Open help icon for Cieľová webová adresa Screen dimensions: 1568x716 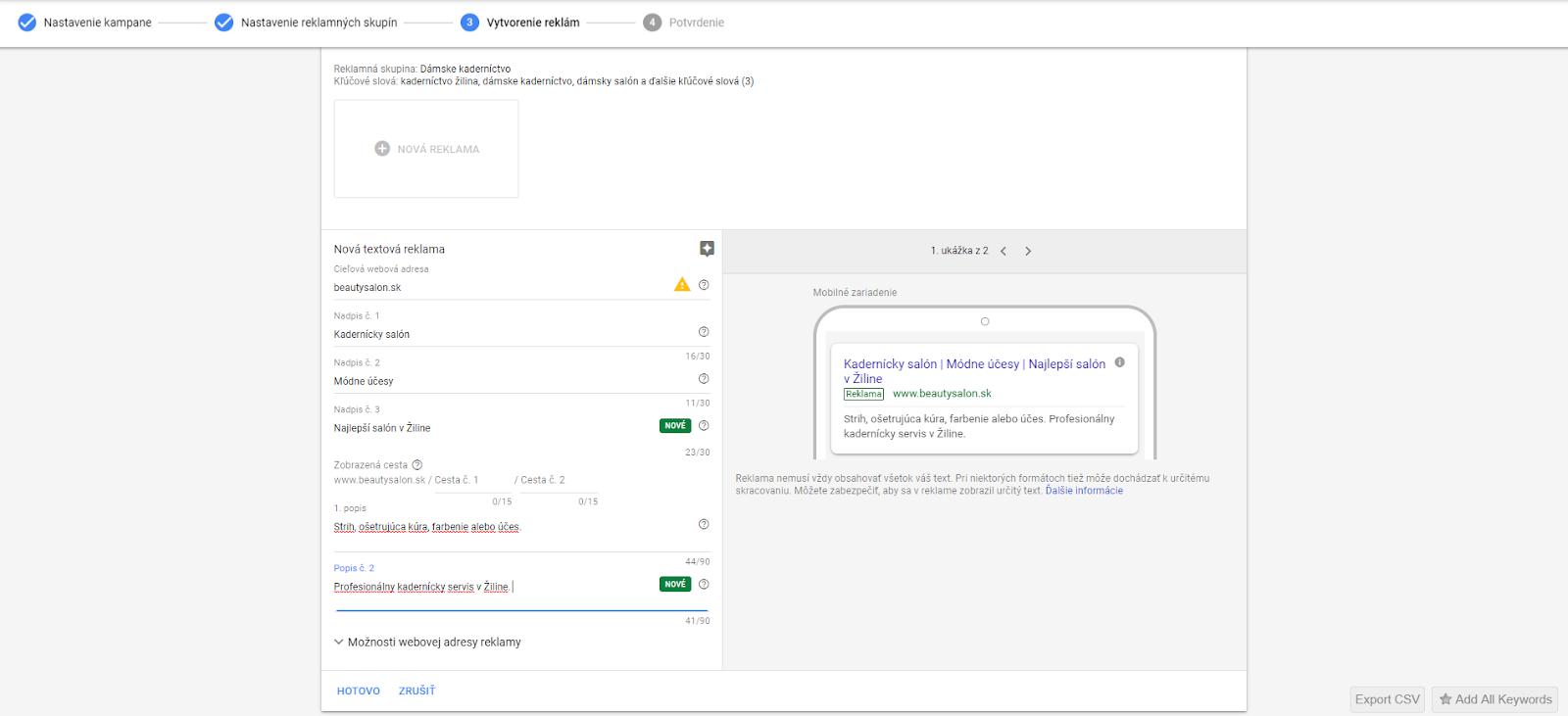pyautogui.click(x=704, y=285)
